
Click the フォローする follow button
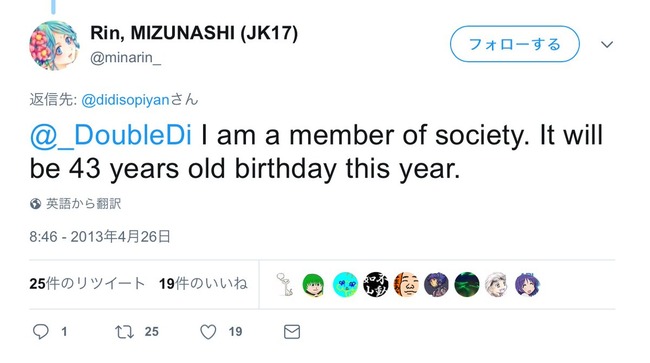click(x=514, y=44)
